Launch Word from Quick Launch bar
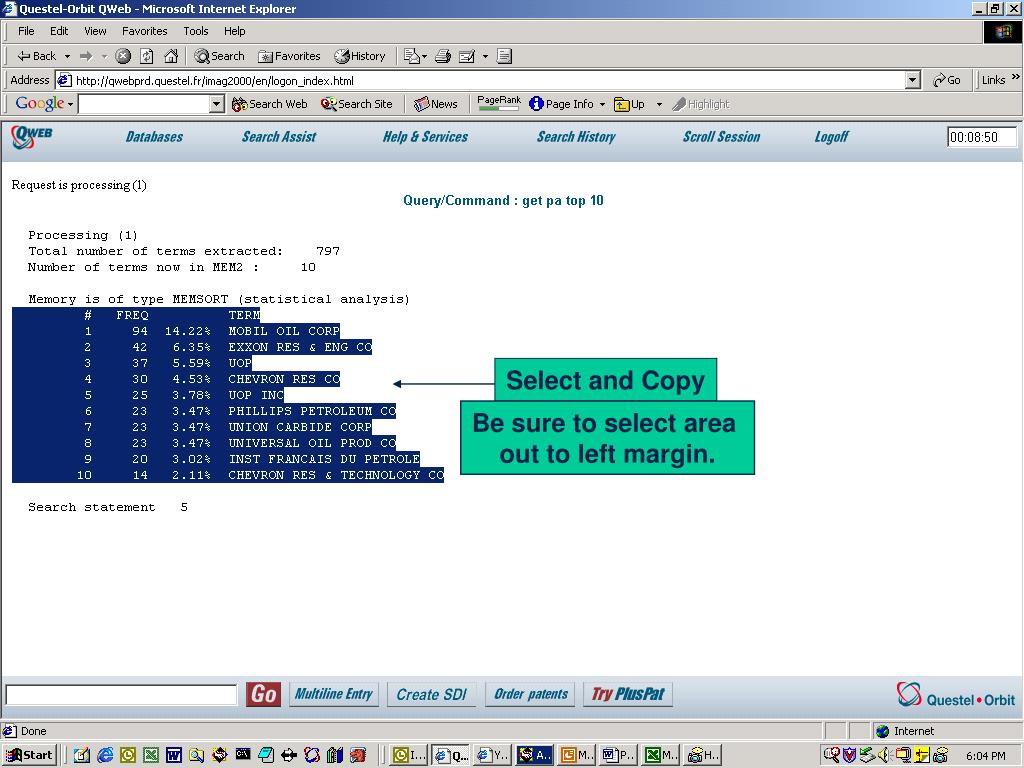The height and width of the screenshot is (768, 1024). tap(174, 755)
